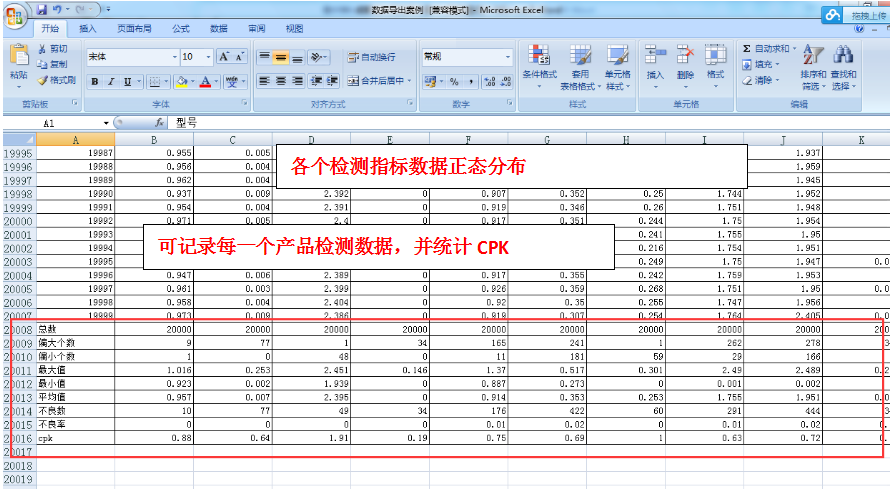Viewport: 894px width, 491px height.
Task: Open the Formulas (公式) ribbon tab
Action: tap(180, 29)
